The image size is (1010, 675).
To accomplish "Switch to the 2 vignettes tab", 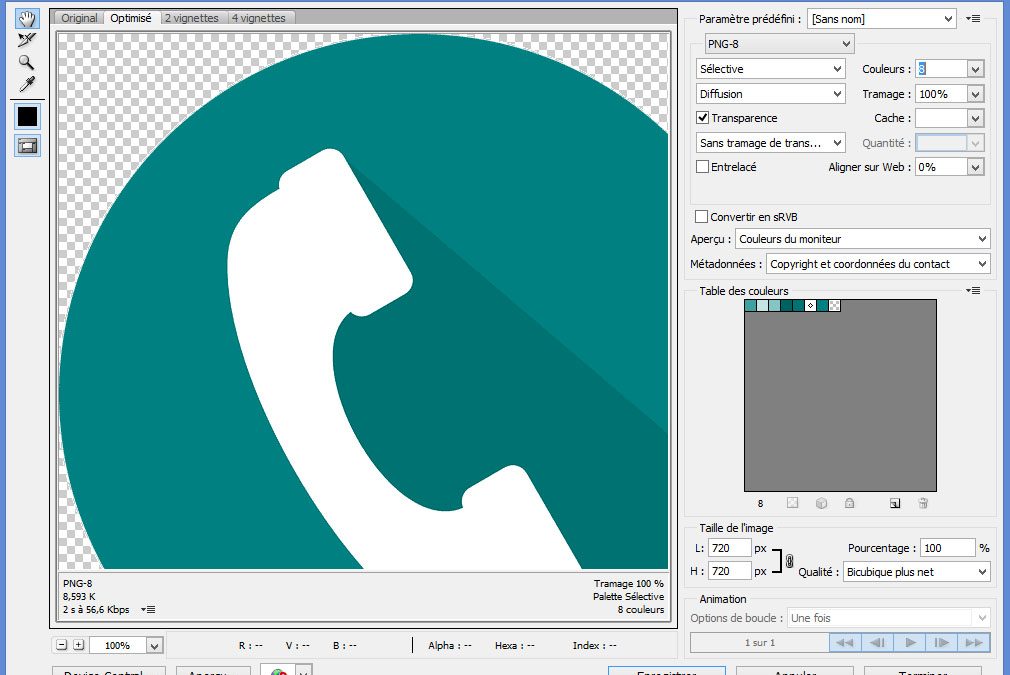I will pos(191,18).
